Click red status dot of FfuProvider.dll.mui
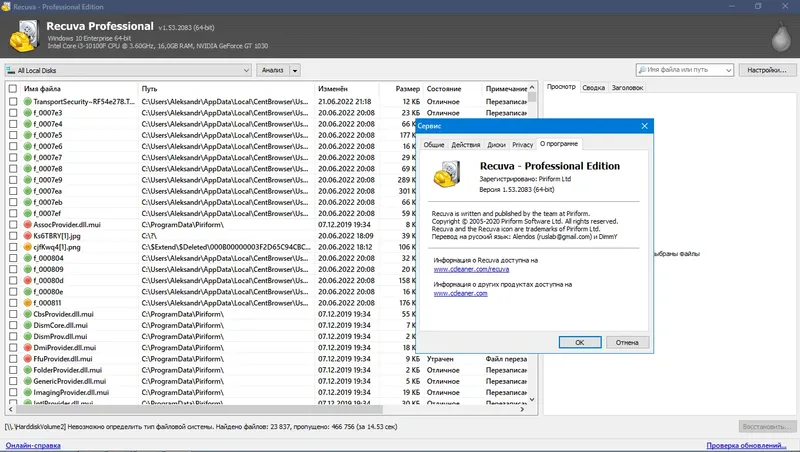 click(x=28, y=359)
